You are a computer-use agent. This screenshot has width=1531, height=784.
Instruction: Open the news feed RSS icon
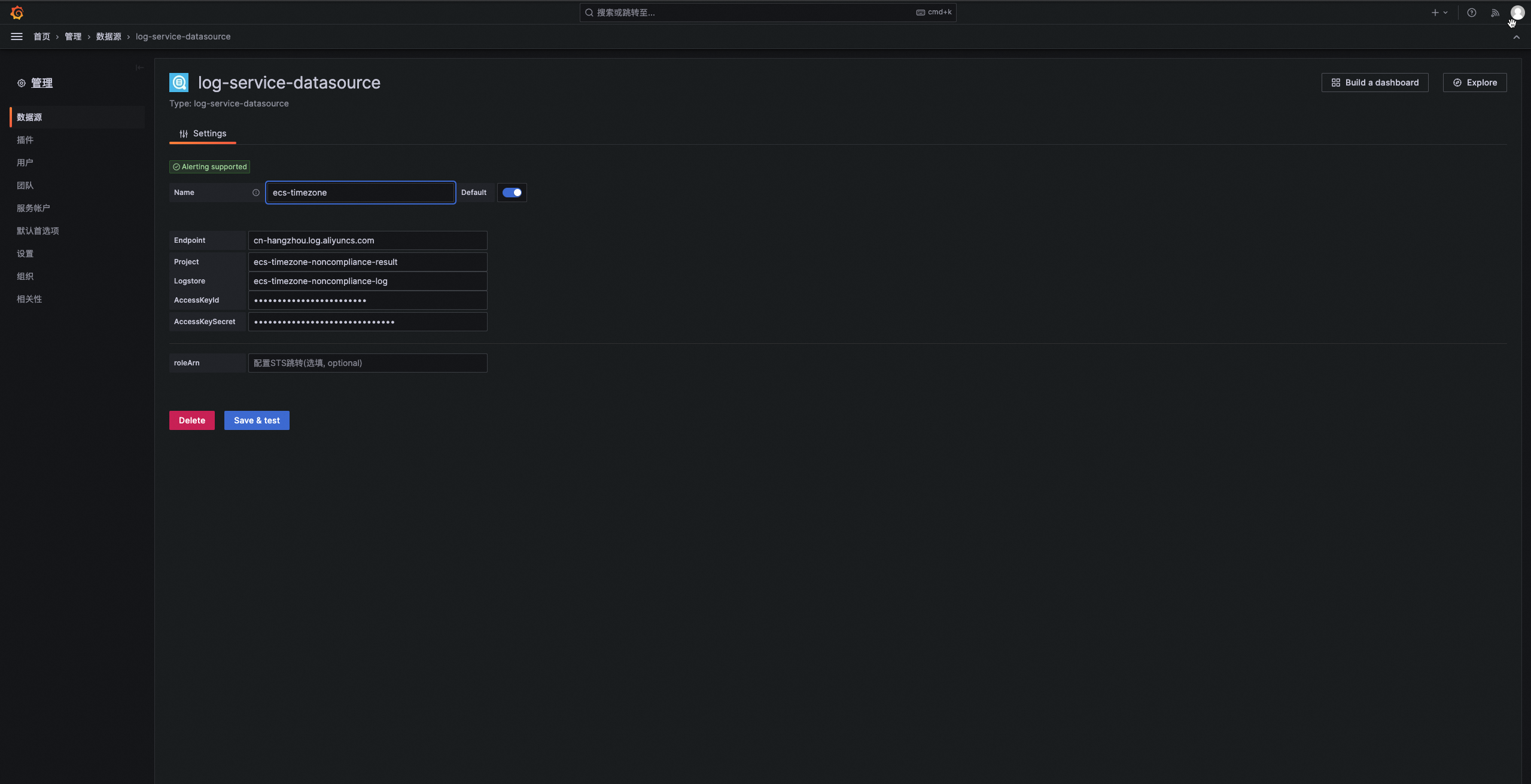click(x=1495, y=13)
